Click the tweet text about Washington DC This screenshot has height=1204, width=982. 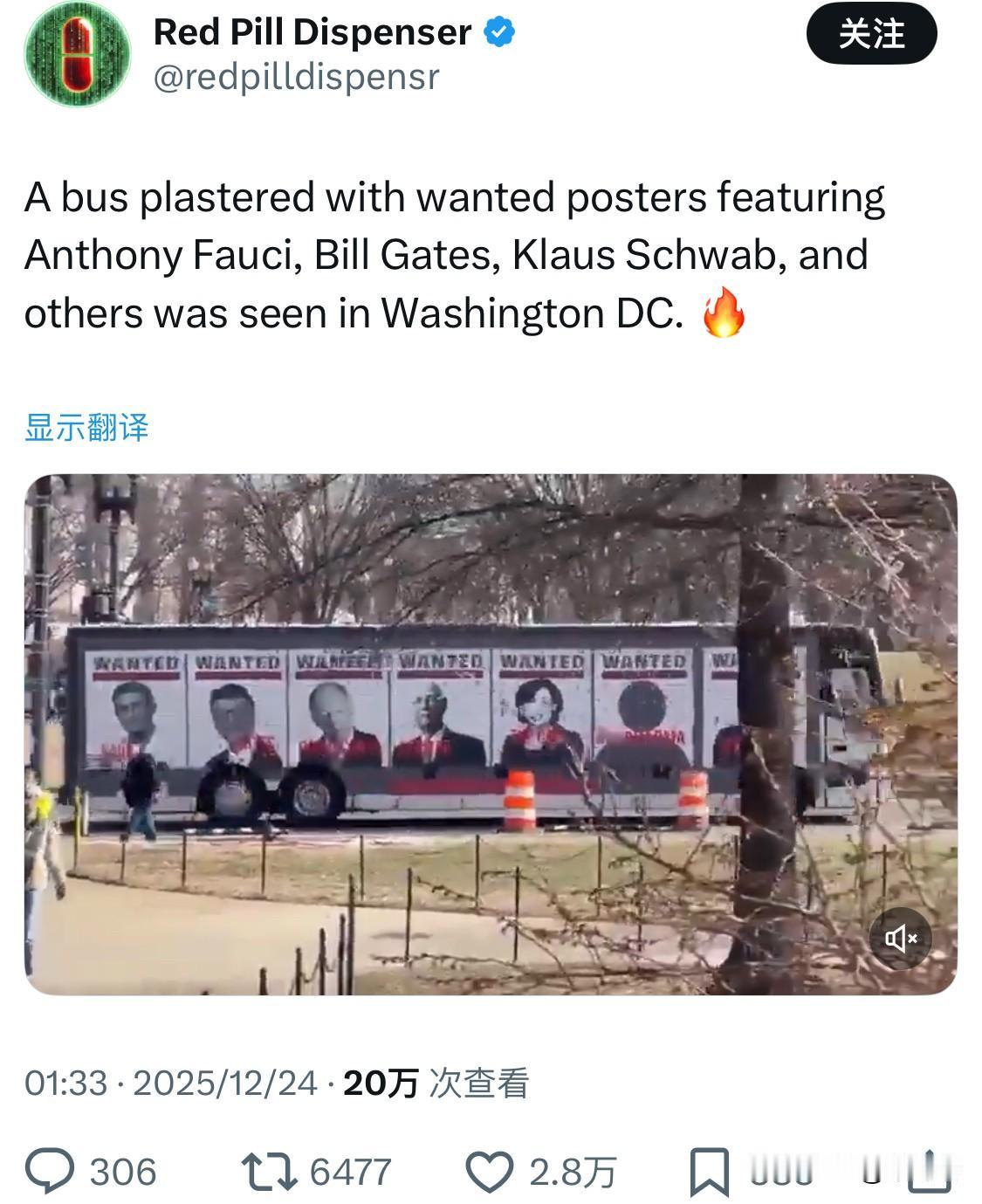tap(454, 255)
